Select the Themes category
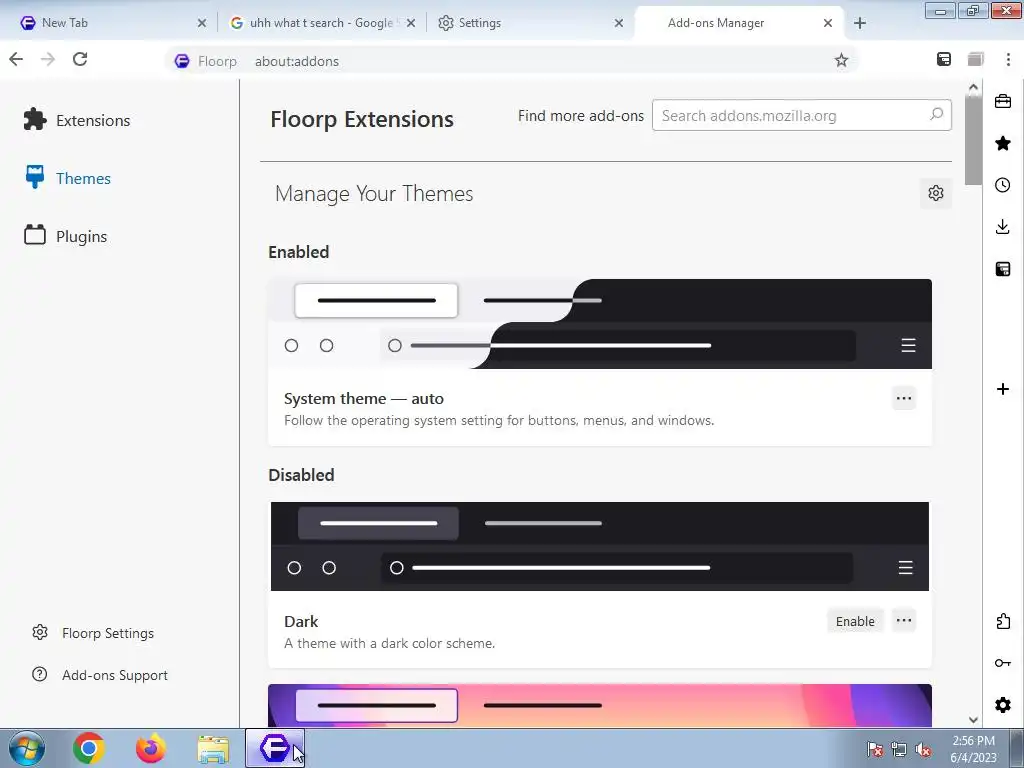This screenshot has width=1024, height=768. coord(68,178)
